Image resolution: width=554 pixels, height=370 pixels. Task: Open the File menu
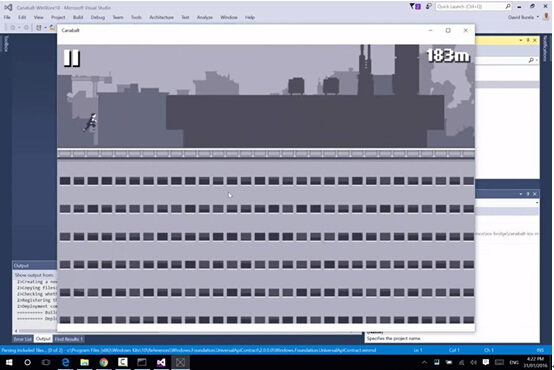[7, 17]
